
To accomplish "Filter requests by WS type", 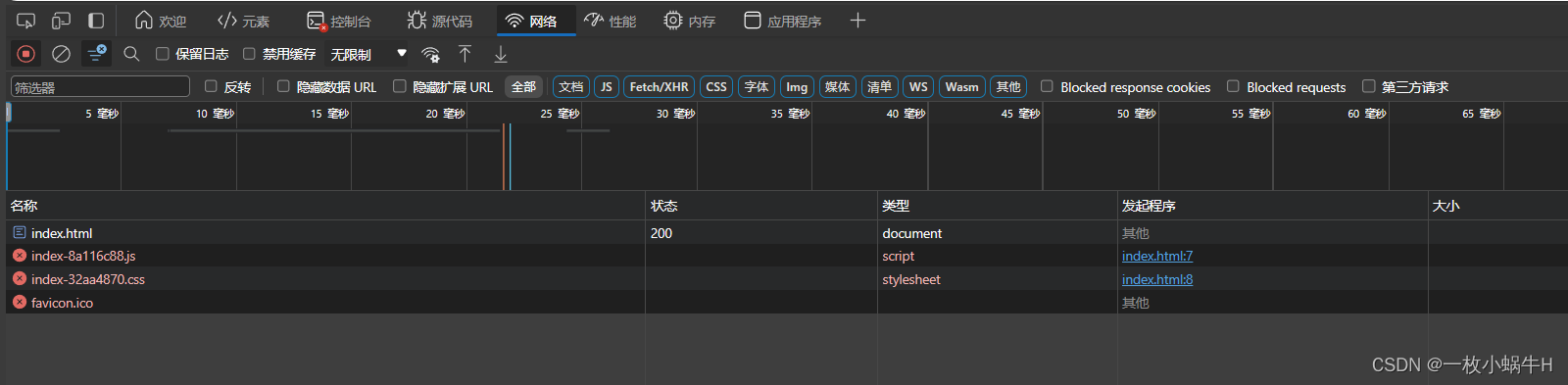I will 918,87.
